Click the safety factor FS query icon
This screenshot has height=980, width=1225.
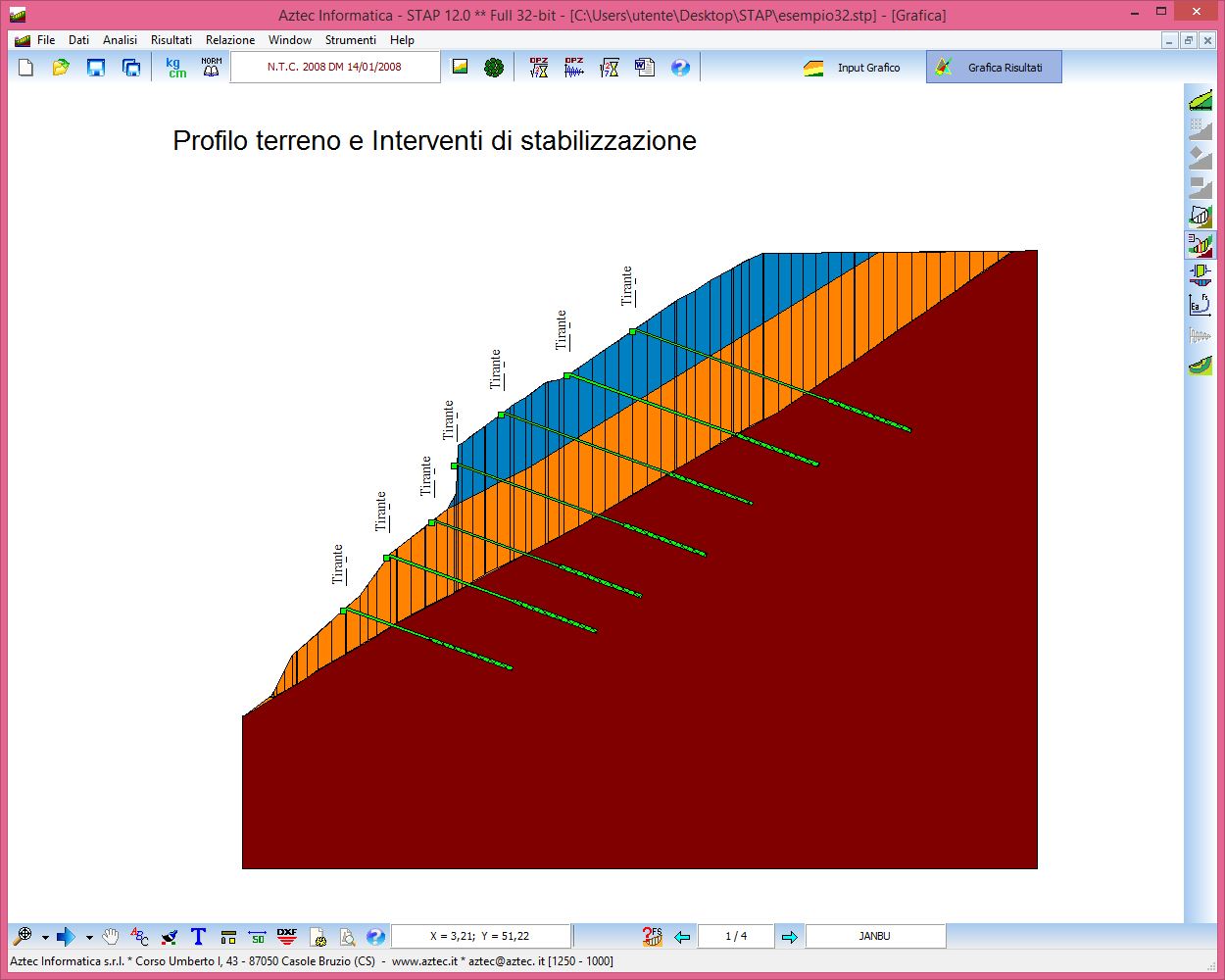(652, 937)
